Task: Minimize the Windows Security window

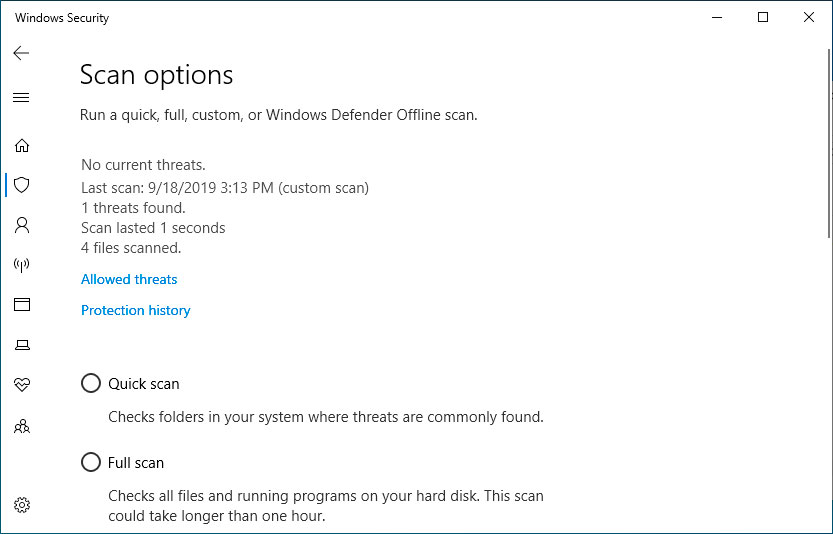Action: coord(717,17)
